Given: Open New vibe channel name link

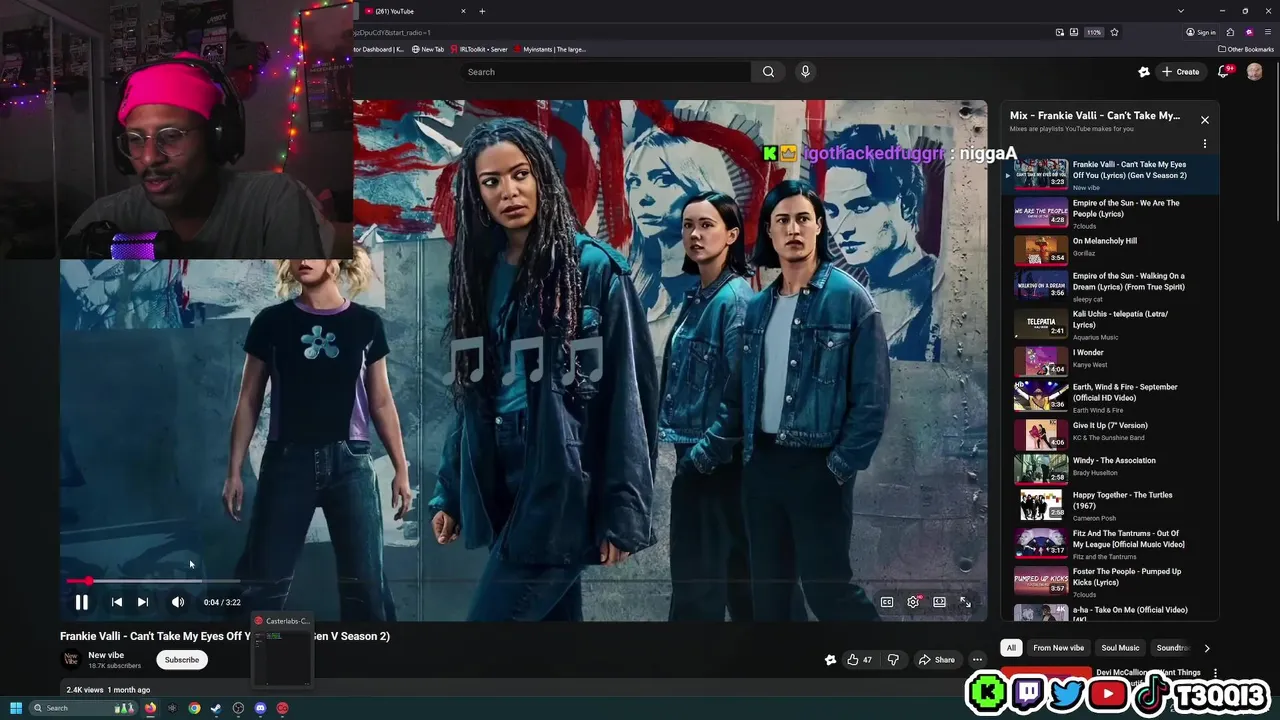Looking at the screenshot, I should [106, 655].
